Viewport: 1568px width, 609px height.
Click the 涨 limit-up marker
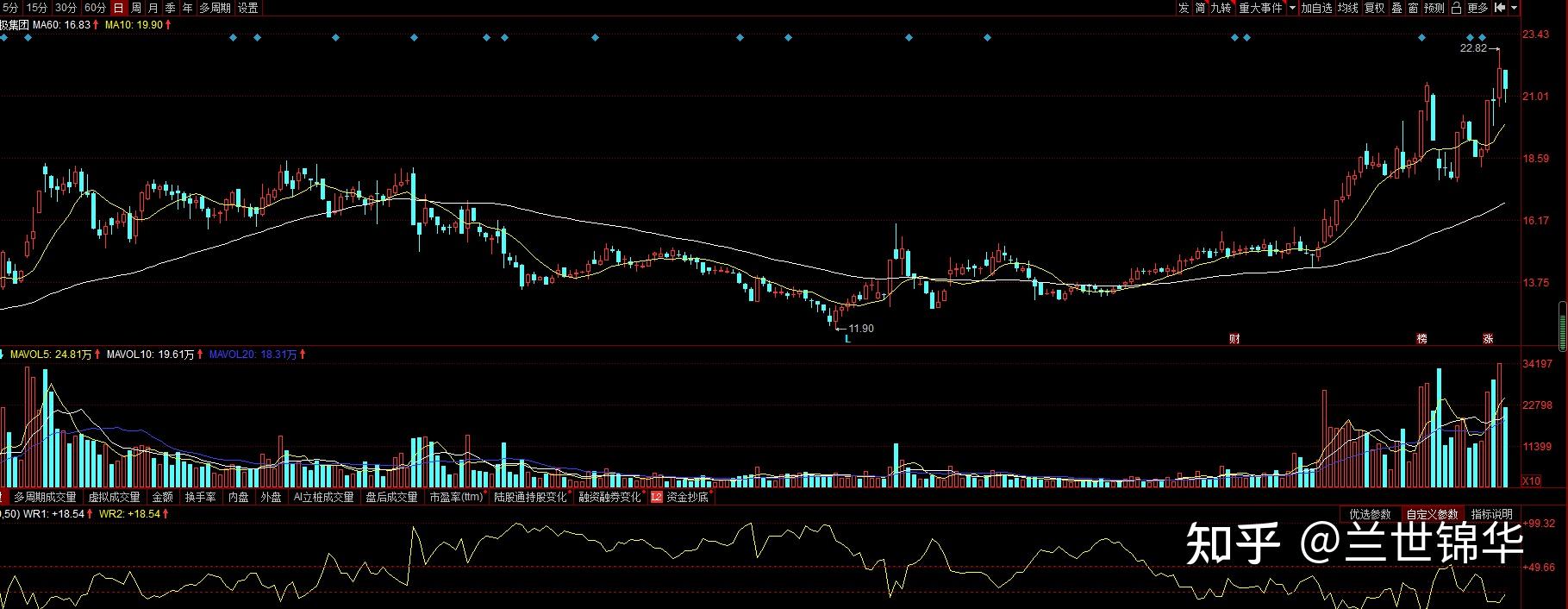(x=1488, y=339)
